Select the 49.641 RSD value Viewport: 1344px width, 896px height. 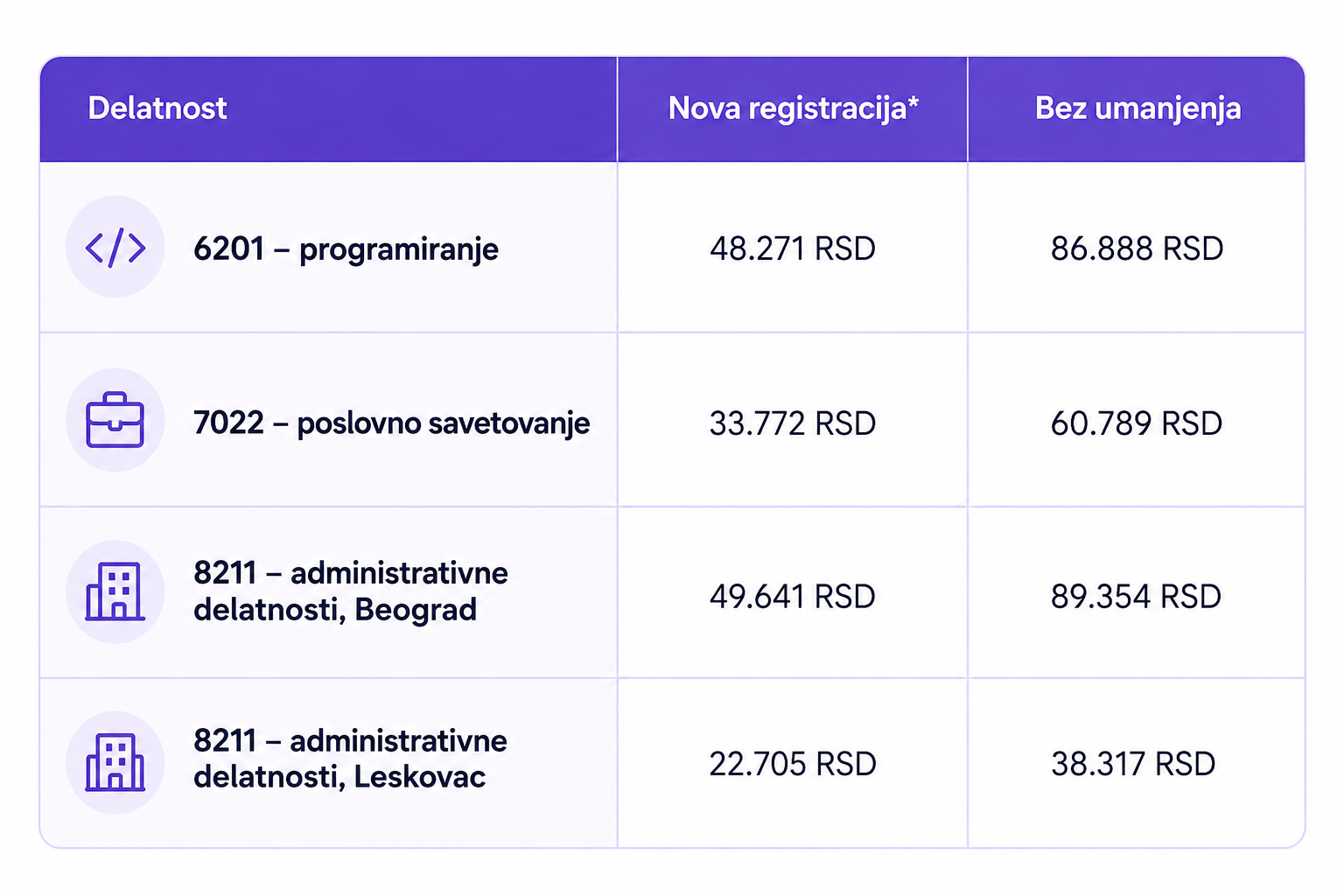click(793, 597)
